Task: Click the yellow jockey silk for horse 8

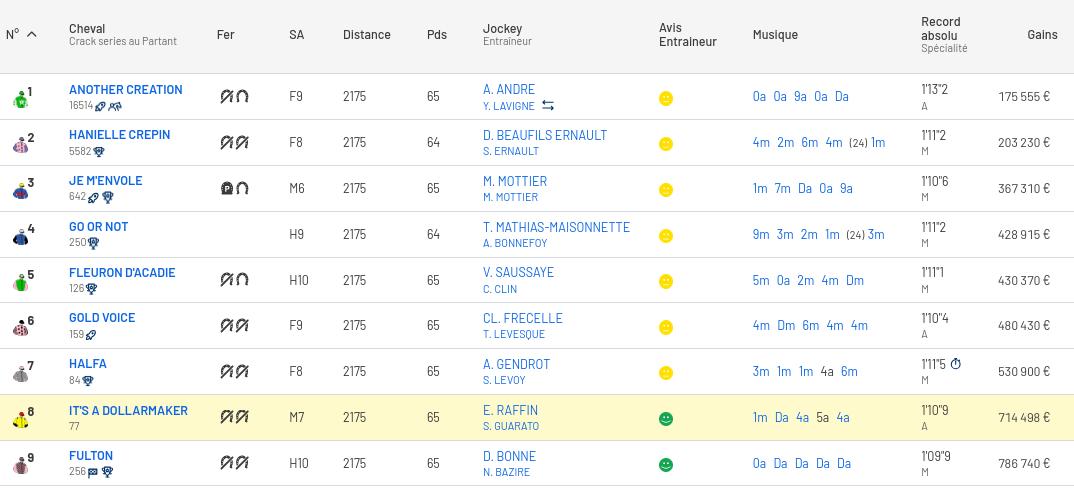Action: [x=20, y=420]
